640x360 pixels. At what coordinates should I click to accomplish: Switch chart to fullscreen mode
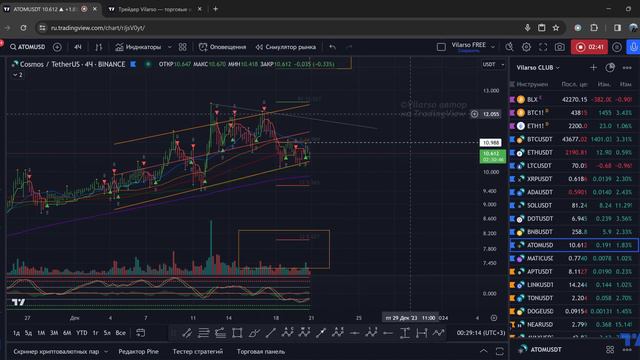543,47
